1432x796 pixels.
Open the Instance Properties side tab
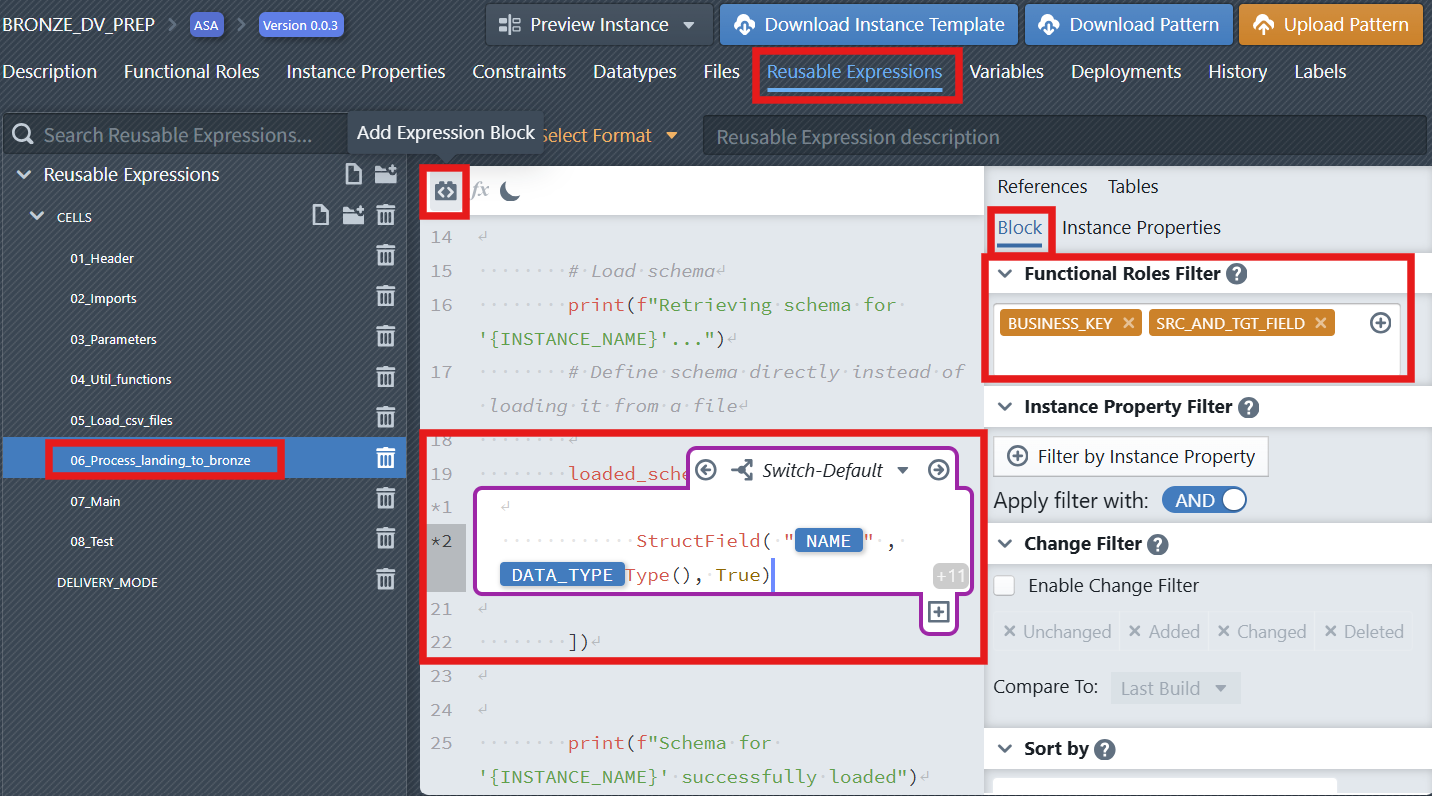coord(1141,228)
